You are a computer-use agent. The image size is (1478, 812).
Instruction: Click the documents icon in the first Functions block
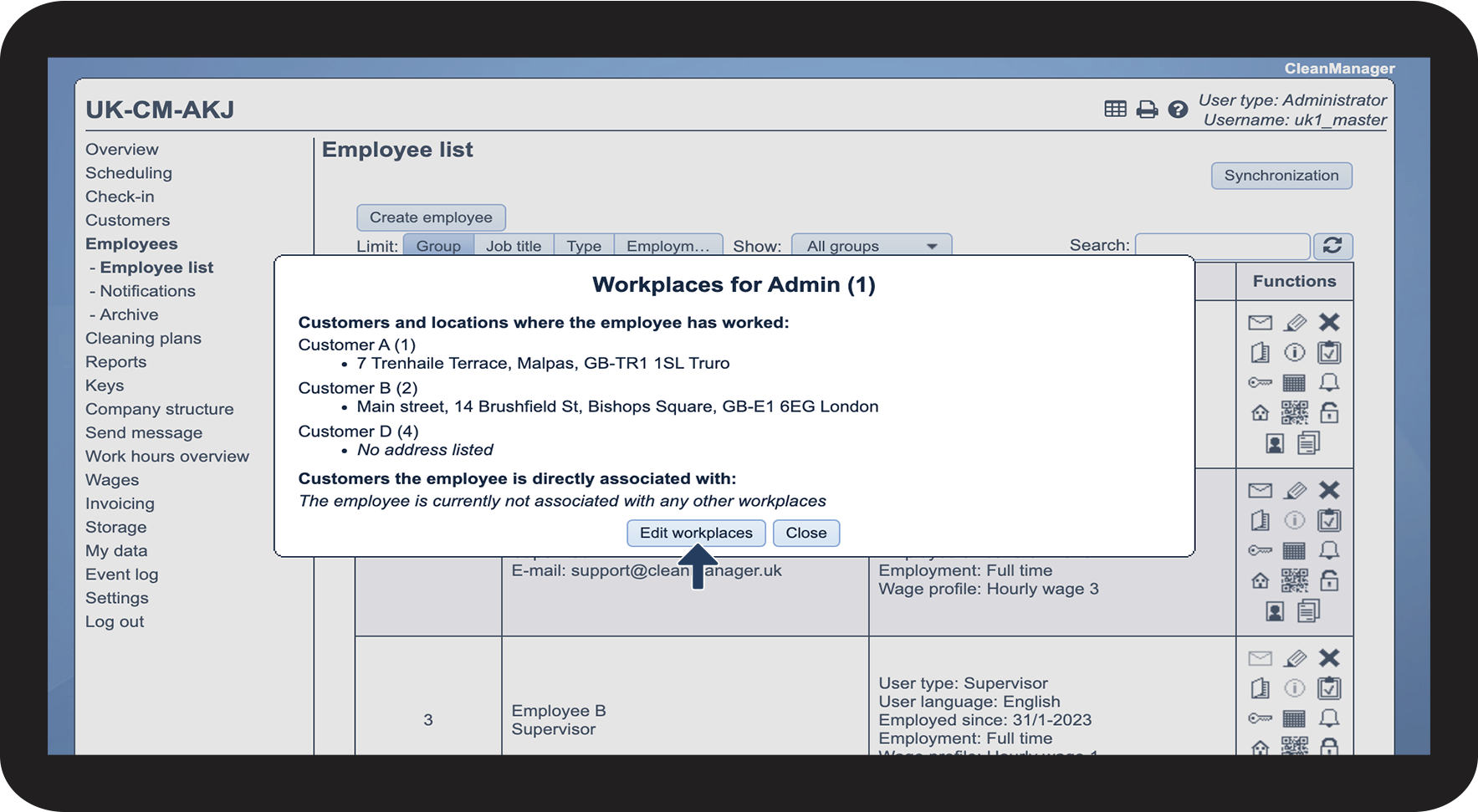[1309, 443]
